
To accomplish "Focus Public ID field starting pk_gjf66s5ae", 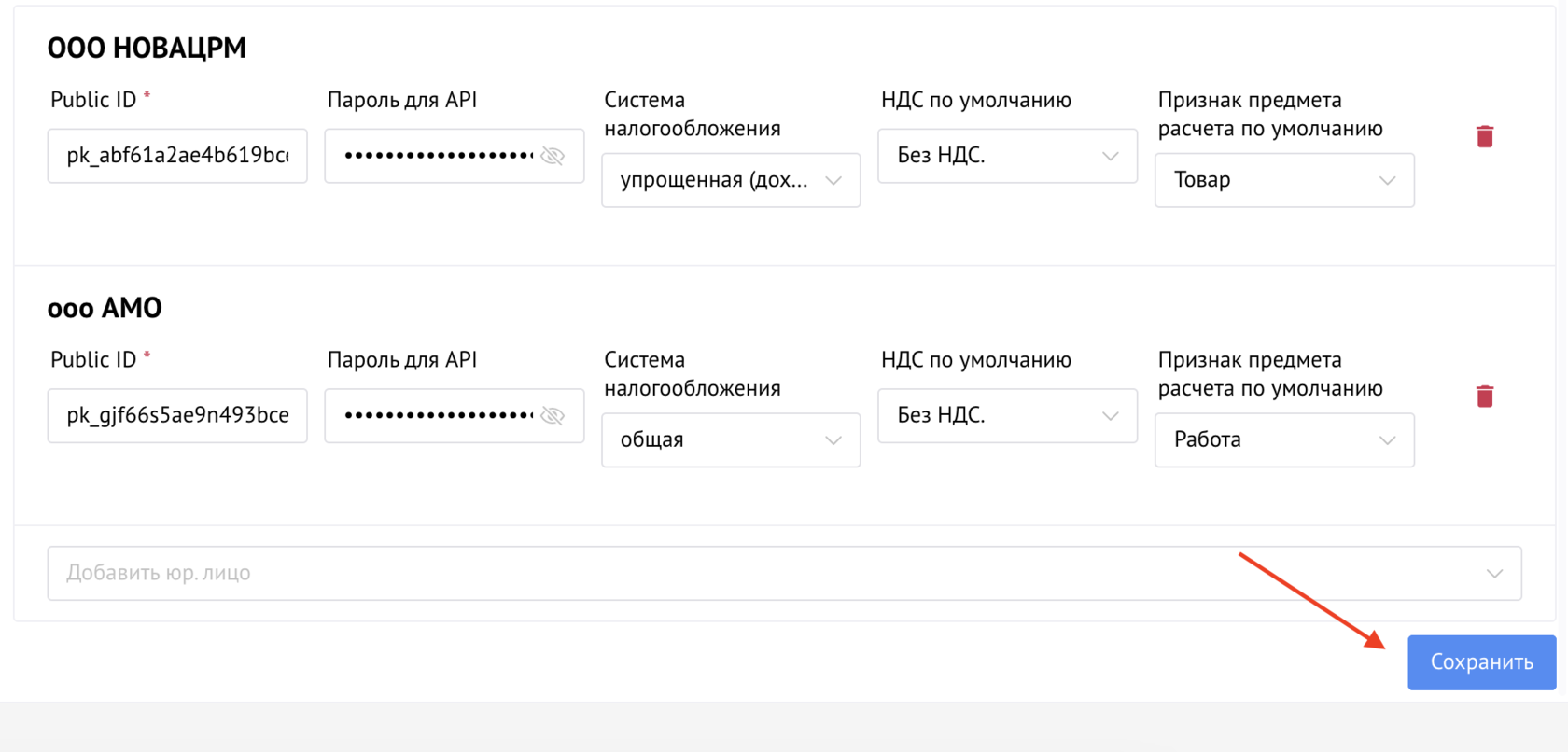I will (177, 416).
